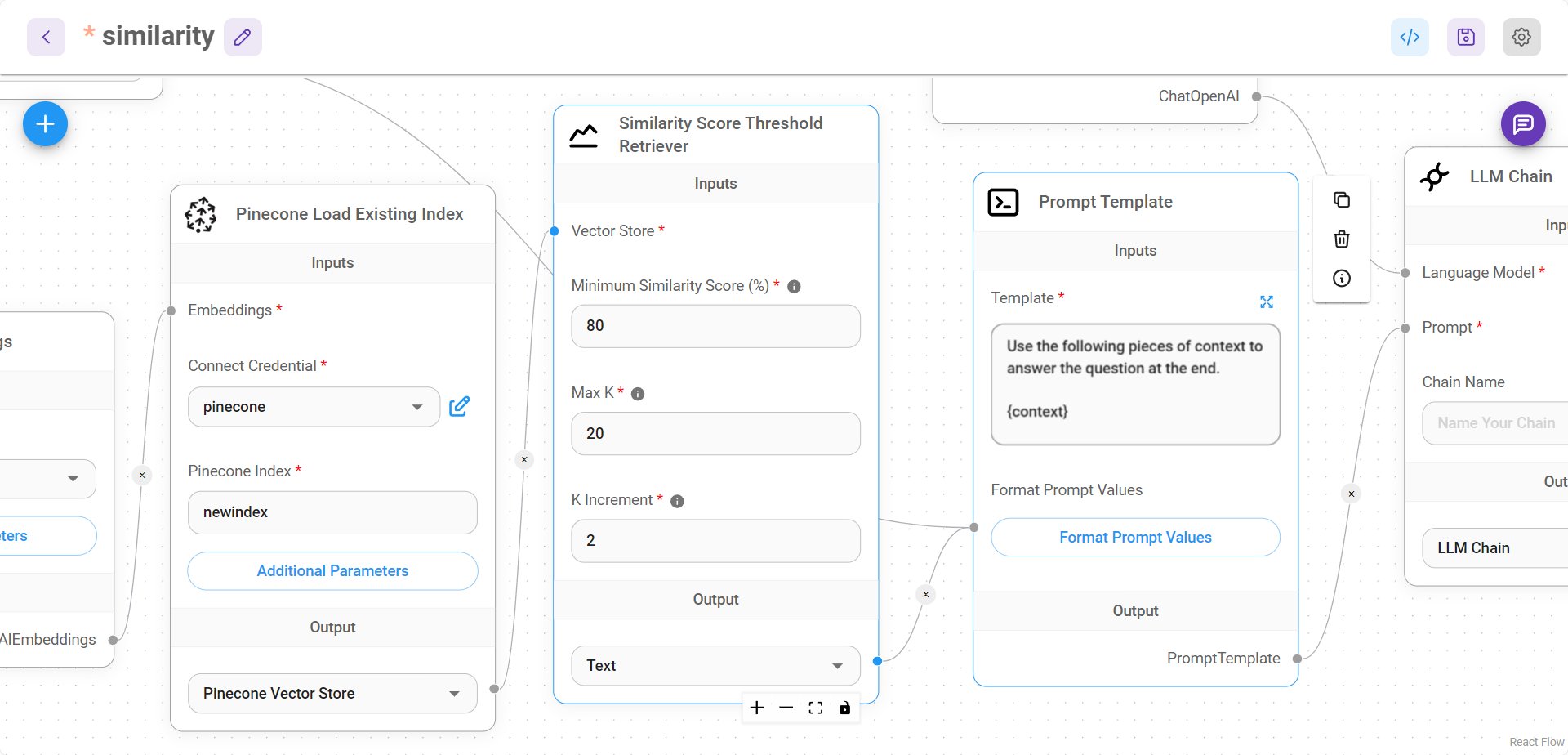Open the Text output dropdown
Viewport: 1568px width, 755px height.
tap(715, 666)
